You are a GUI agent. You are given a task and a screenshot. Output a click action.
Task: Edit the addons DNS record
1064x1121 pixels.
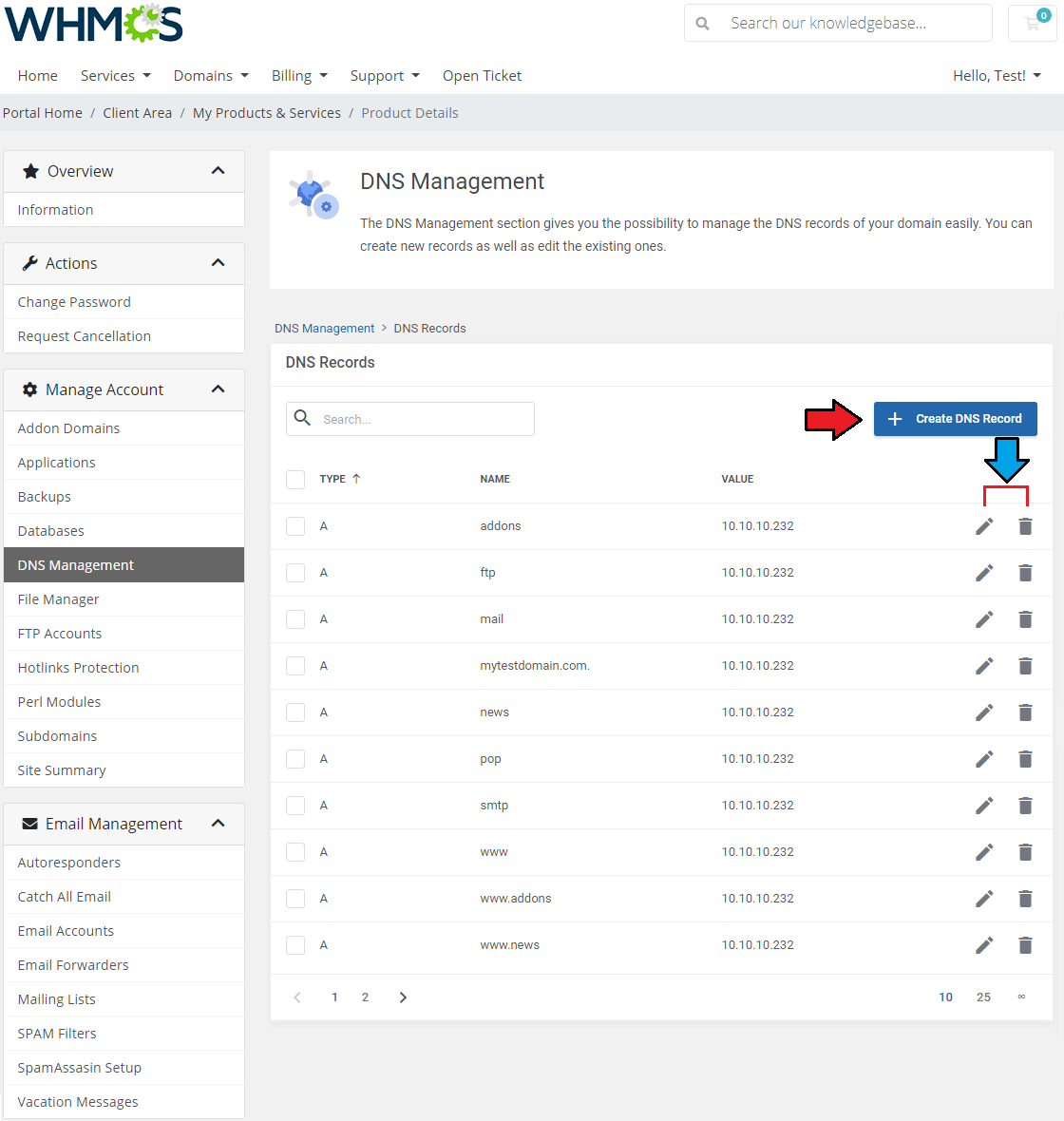[x=984, y=526]
